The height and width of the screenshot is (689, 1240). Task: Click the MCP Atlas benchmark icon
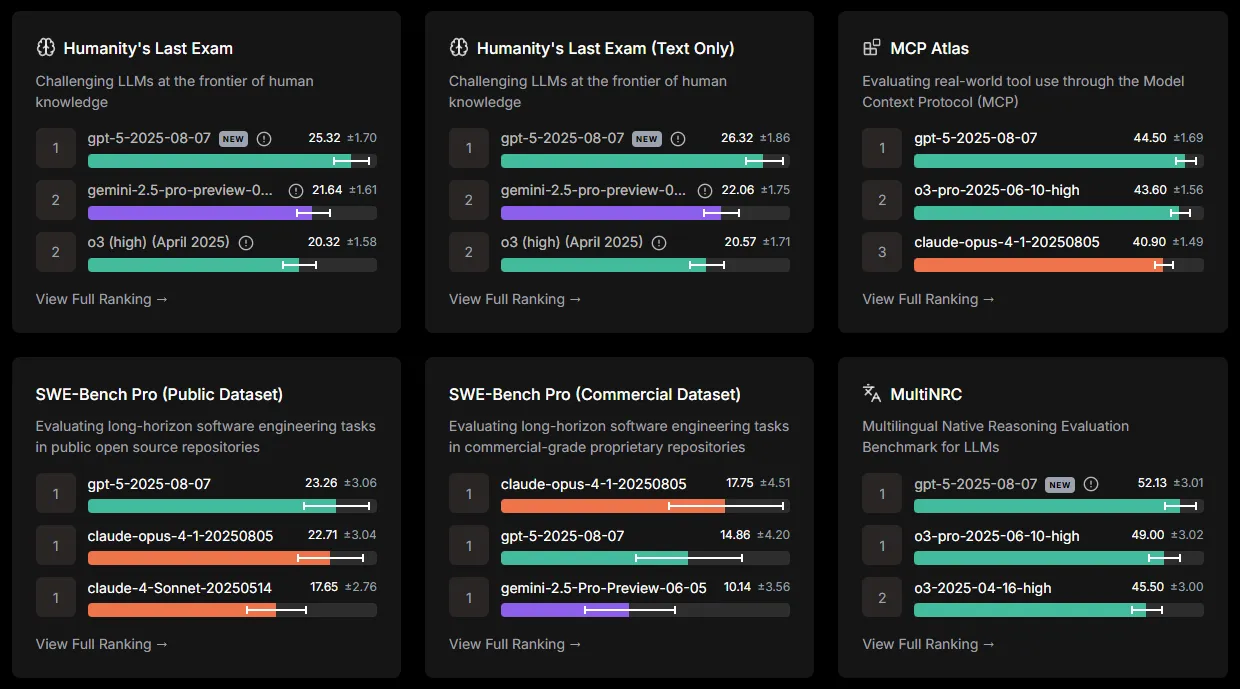click(x=871, y=48)
